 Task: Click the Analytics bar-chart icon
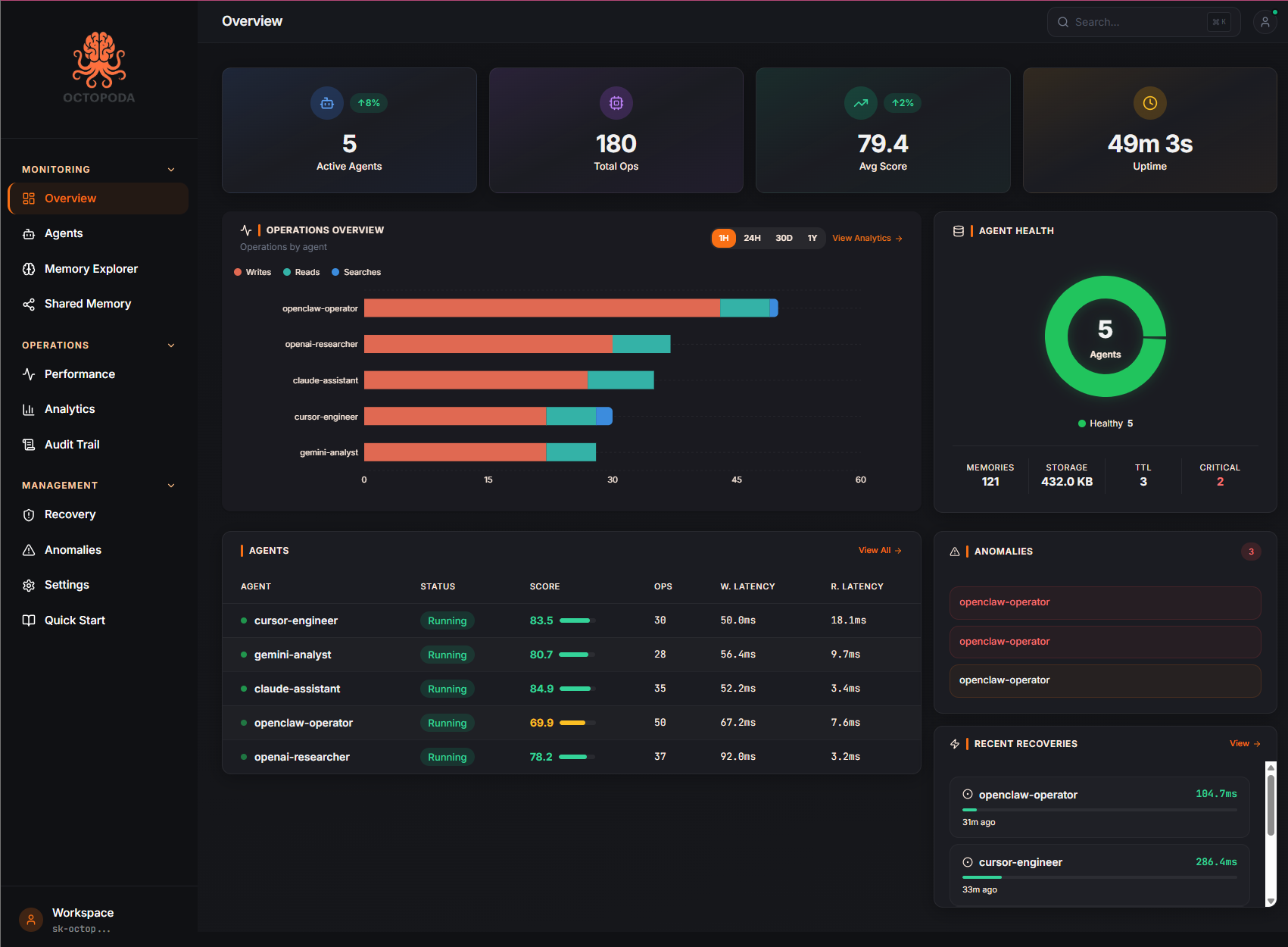click(x=29, y=409)
